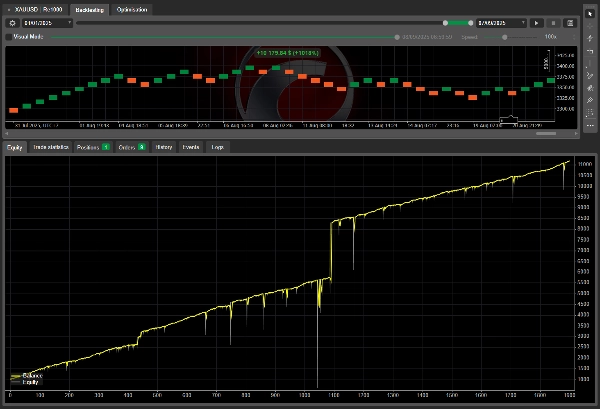600x409 pixels.
Task: Open the Trade statistics tab
Action: tap(49, 147)
